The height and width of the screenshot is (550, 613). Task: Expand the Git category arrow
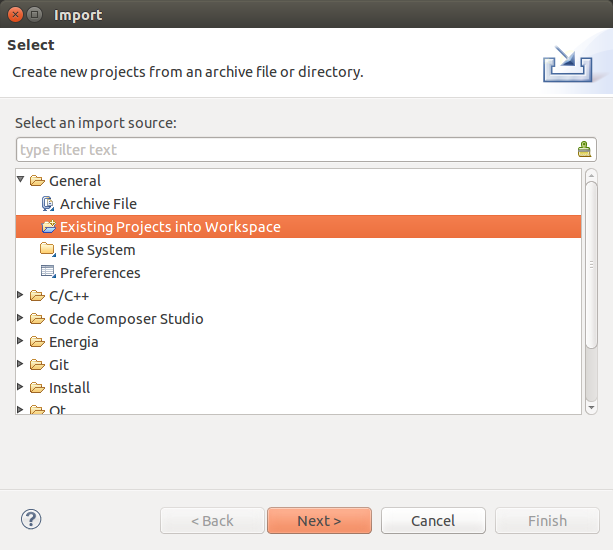(22, 365)
